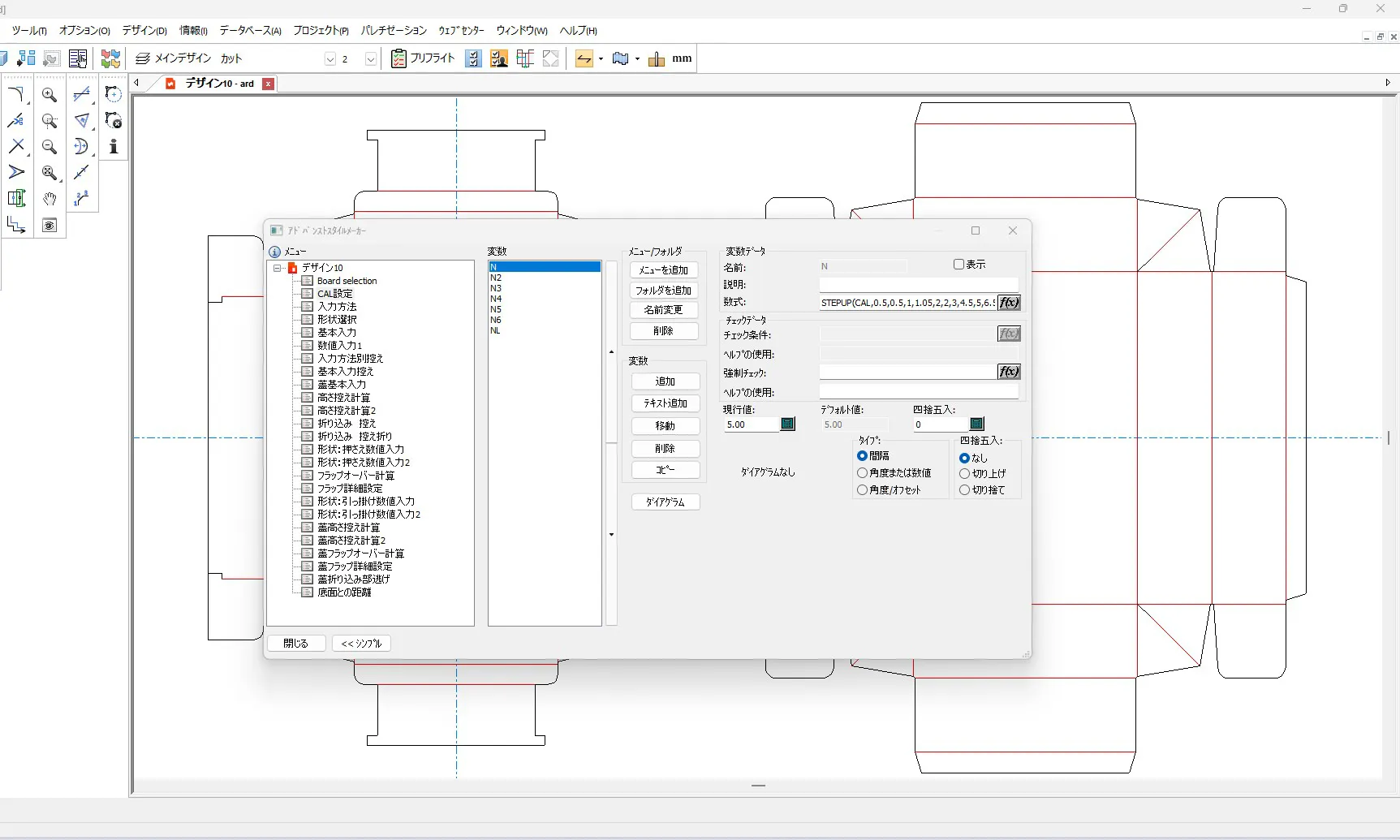Open the layer dropdown next to カット
Screen dimensions: 1400x840
(x=330, y=59)
